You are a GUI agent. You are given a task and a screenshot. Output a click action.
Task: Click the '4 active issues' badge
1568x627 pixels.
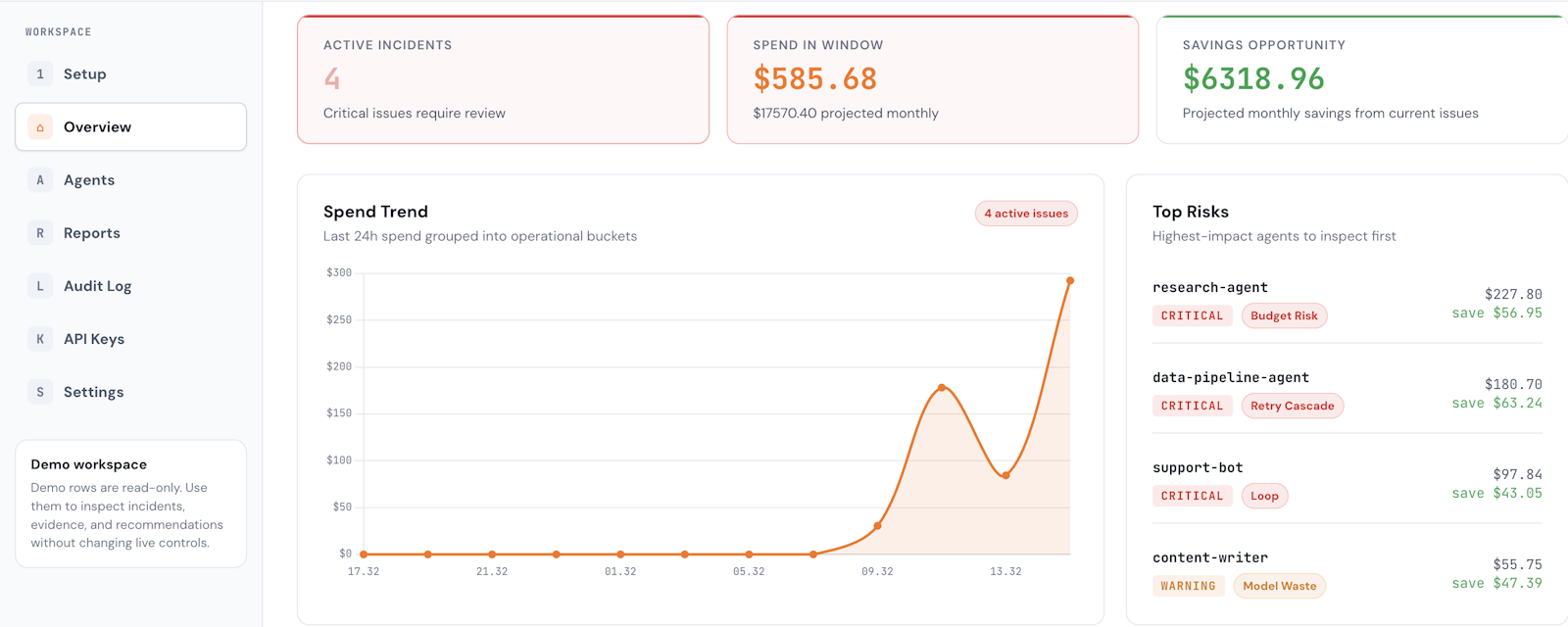tap(1026, 214)
